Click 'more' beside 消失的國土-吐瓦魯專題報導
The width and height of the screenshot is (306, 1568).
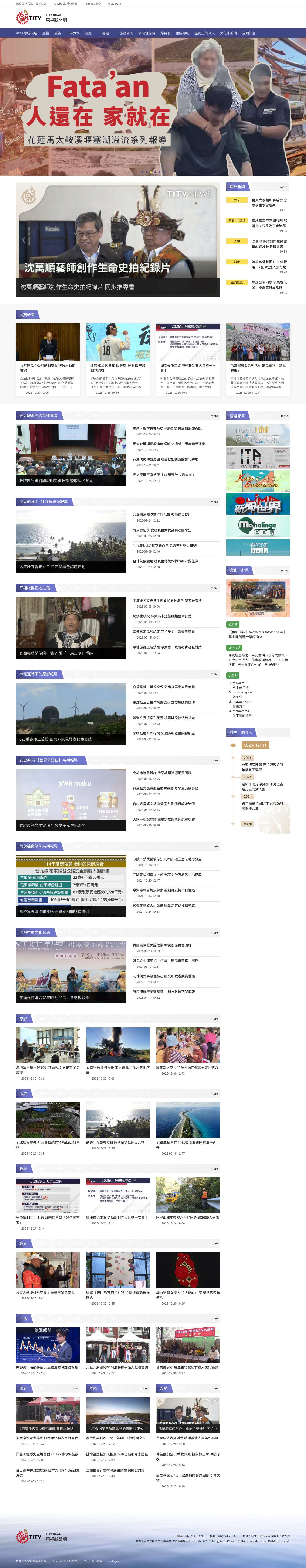214,502
